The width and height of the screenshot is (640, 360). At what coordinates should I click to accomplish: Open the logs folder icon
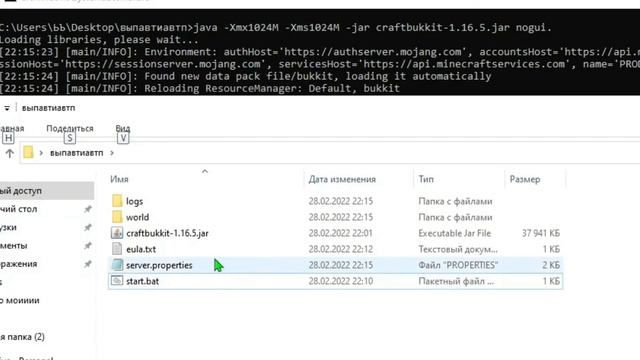117,201
